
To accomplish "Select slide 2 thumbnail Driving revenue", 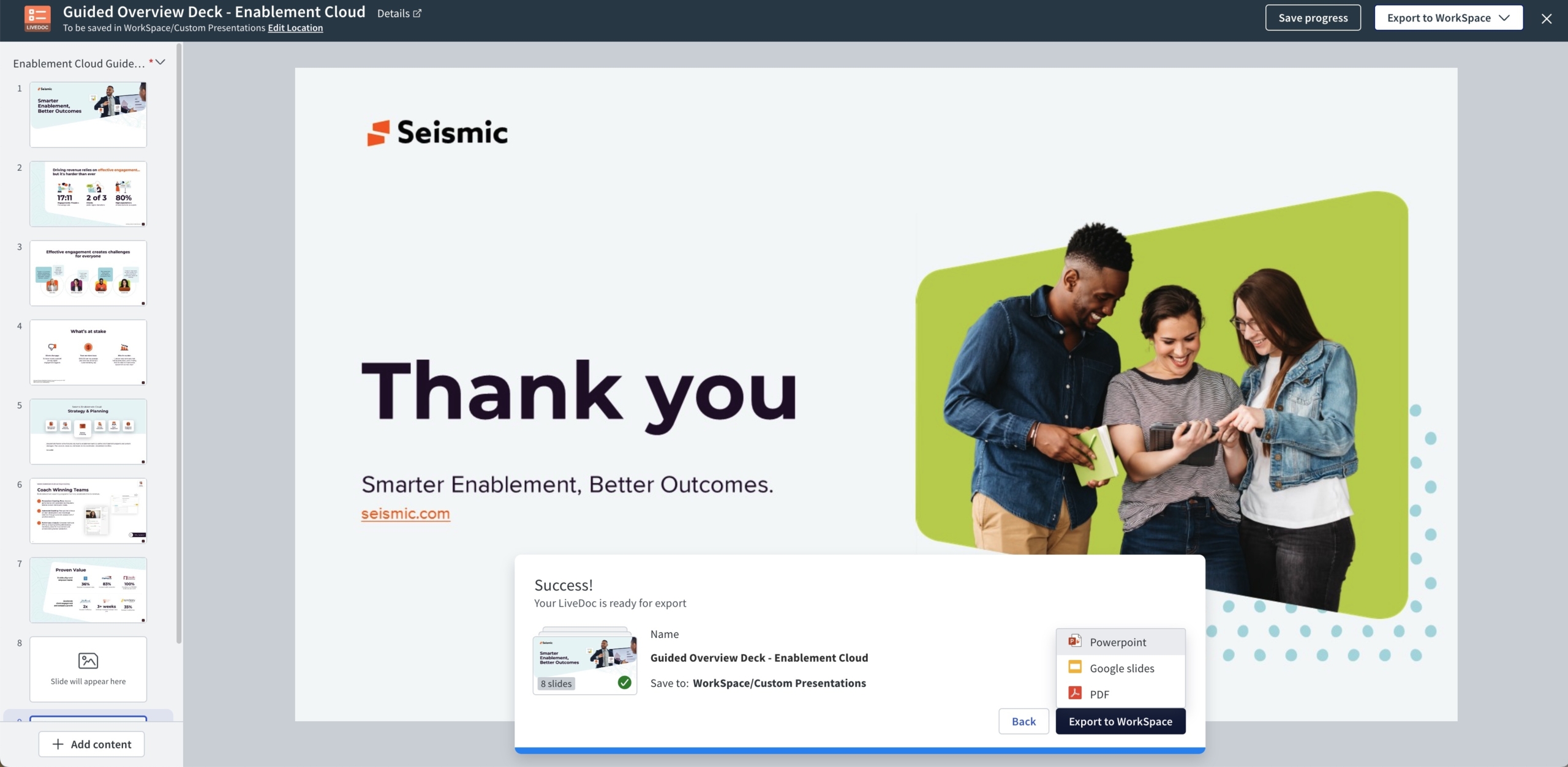I will [88, 194].
